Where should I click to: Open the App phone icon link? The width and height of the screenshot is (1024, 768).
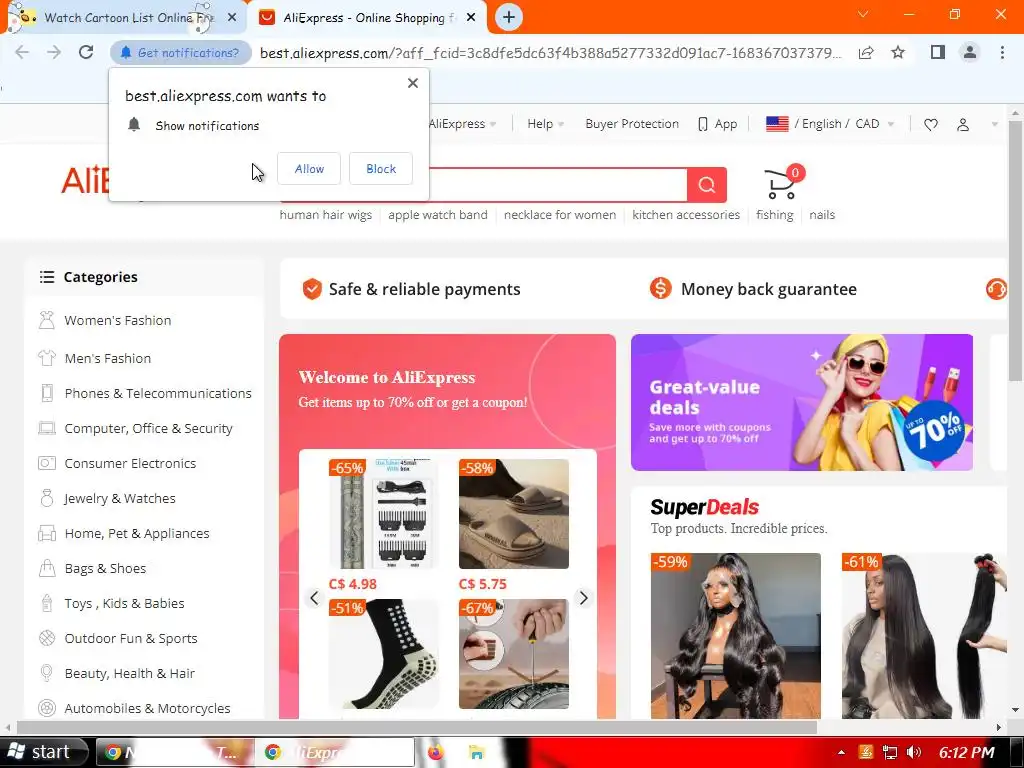(x=718, y=124)
